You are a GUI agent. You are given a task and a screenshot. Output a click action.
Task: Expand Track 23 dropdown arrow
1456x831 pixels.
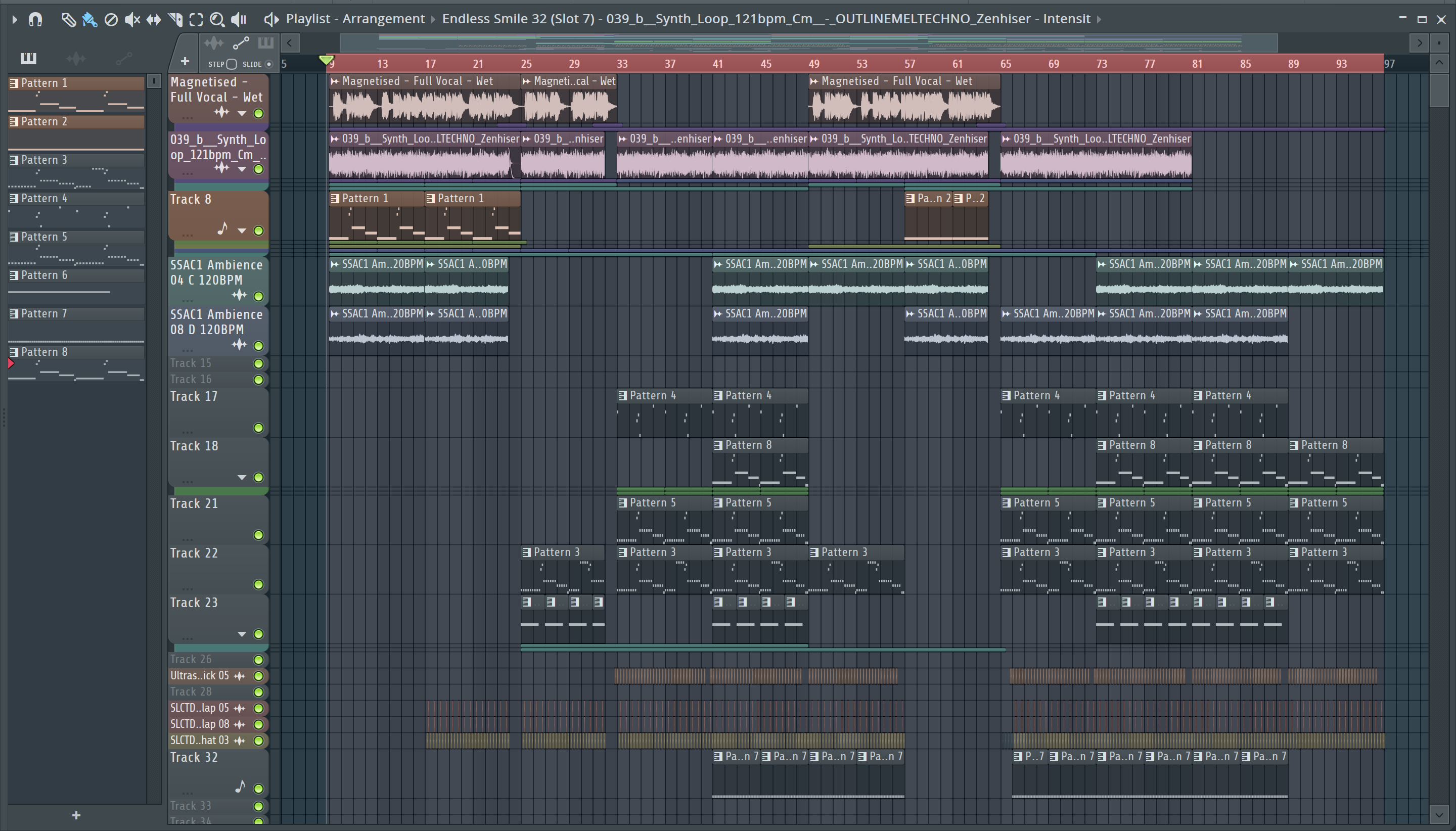pyautogui.click(x=242, y=634)
